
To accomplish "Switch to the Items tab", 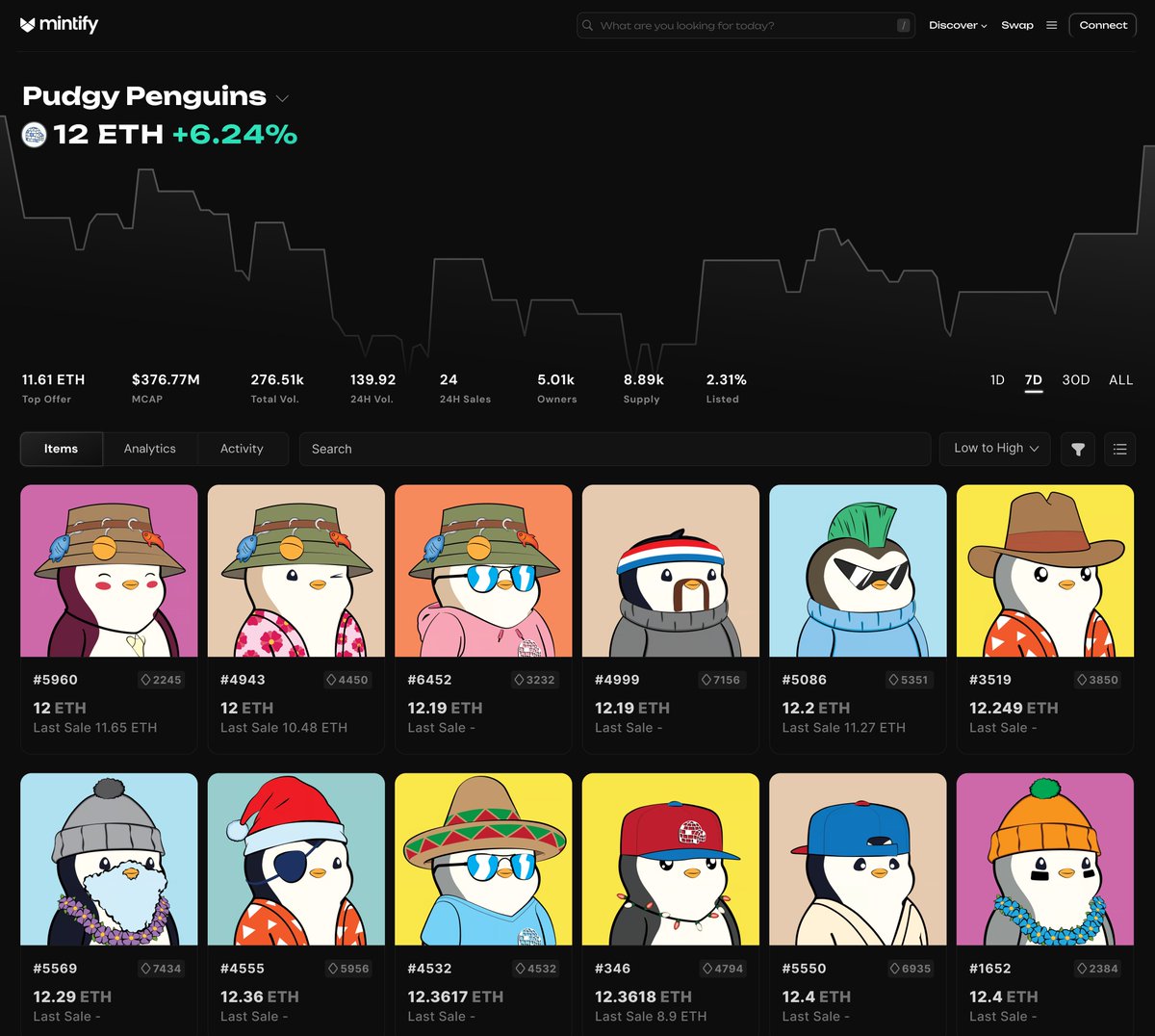I will [61, 449].
